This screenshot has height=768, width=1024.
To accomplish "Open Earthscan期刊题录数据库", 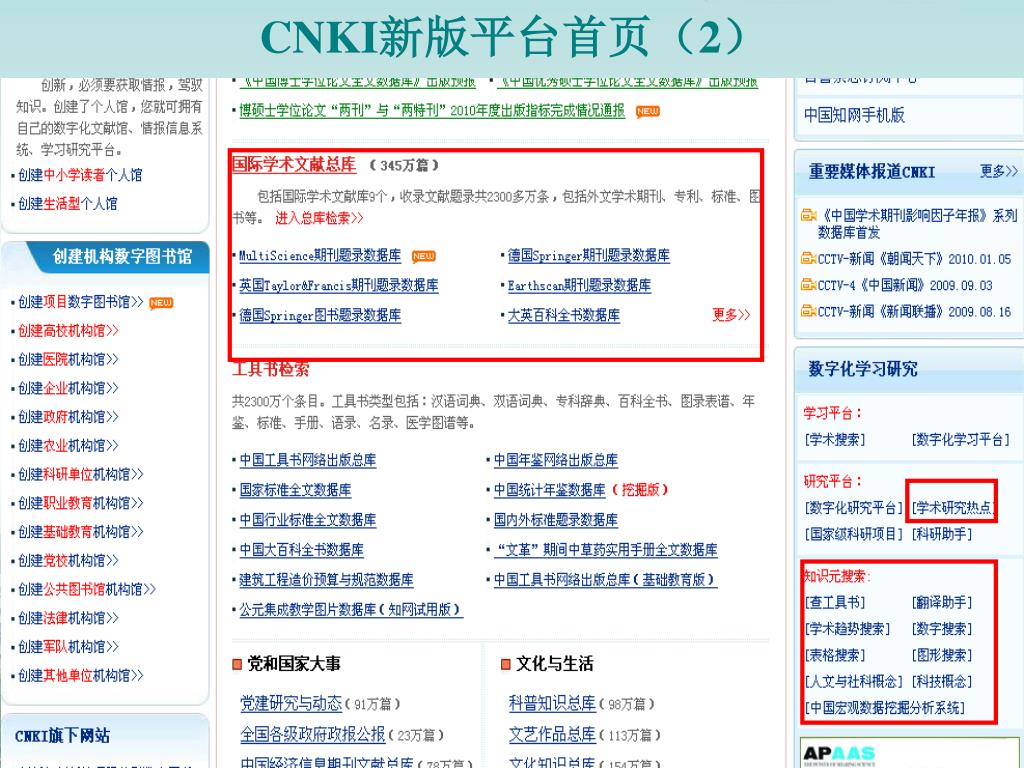I will [x=579, y=285].
